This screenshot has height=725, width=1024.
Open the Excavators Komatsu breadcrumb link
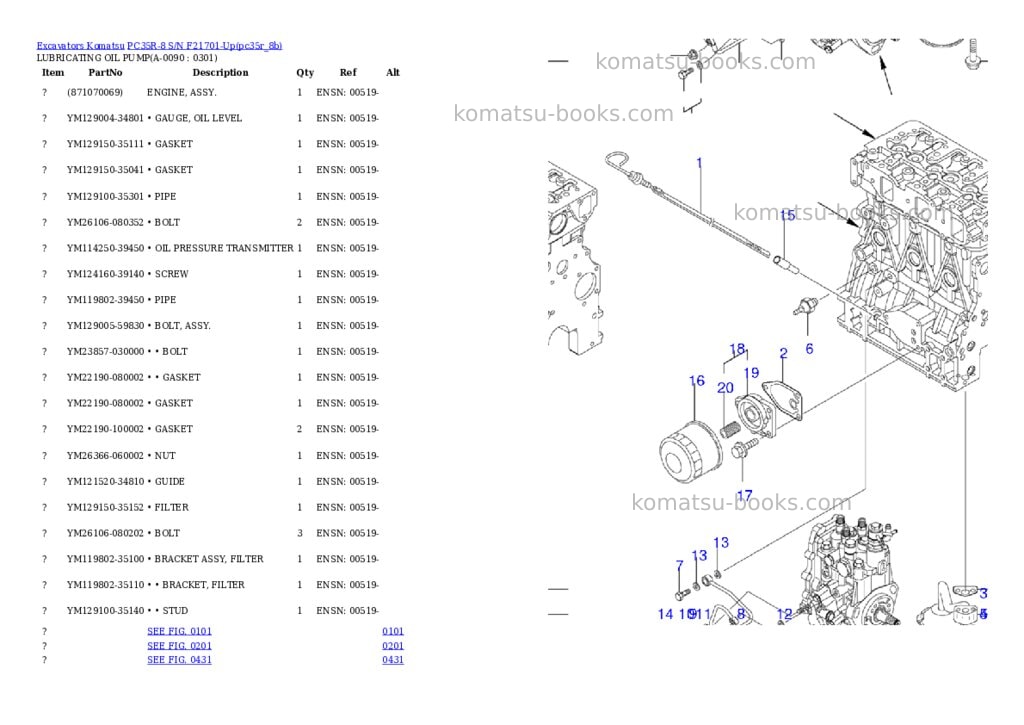[x=80, y=46]
